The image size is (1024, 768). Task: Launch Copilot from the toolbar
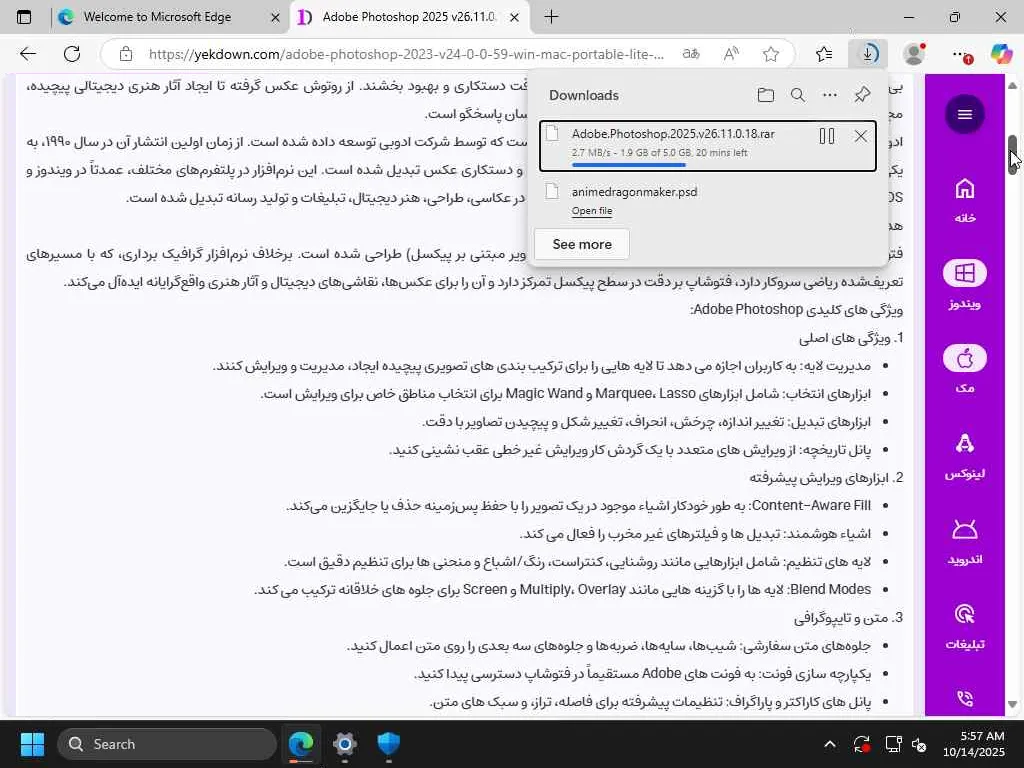click(x=1001, y=54)
